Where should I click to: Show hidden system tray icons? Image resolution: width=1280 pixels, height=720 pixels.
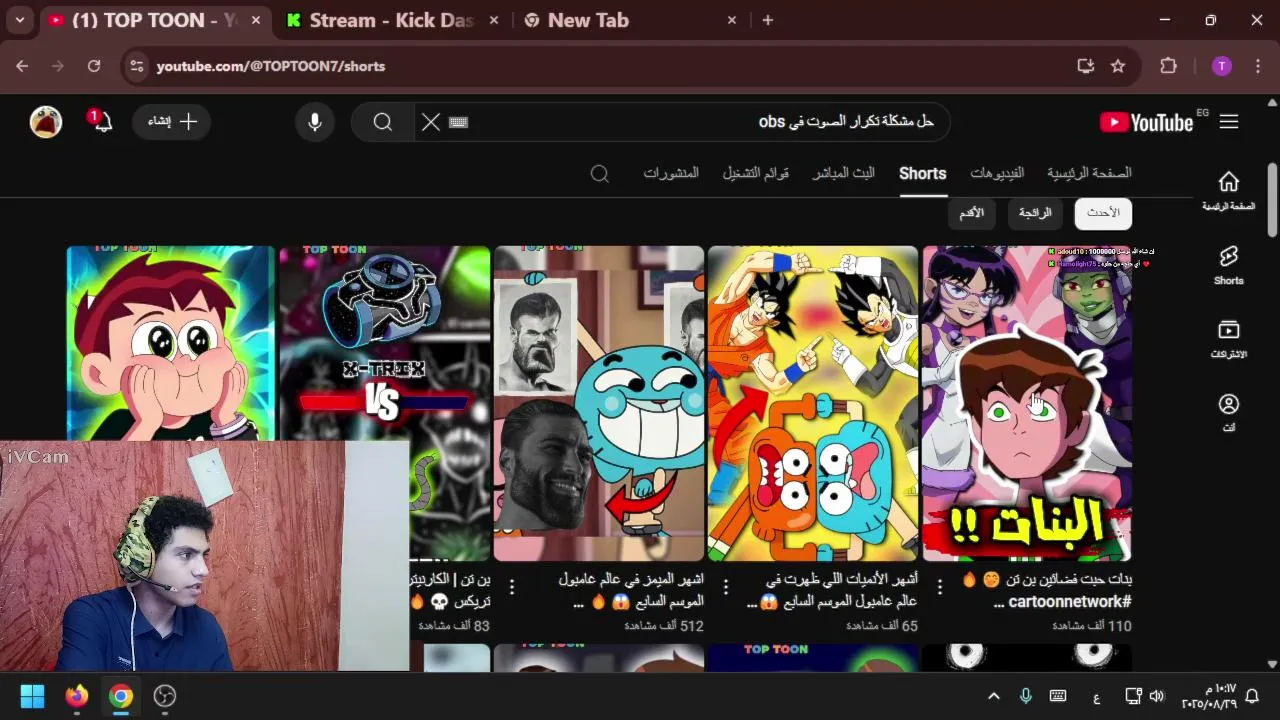(x=994, y=696)
